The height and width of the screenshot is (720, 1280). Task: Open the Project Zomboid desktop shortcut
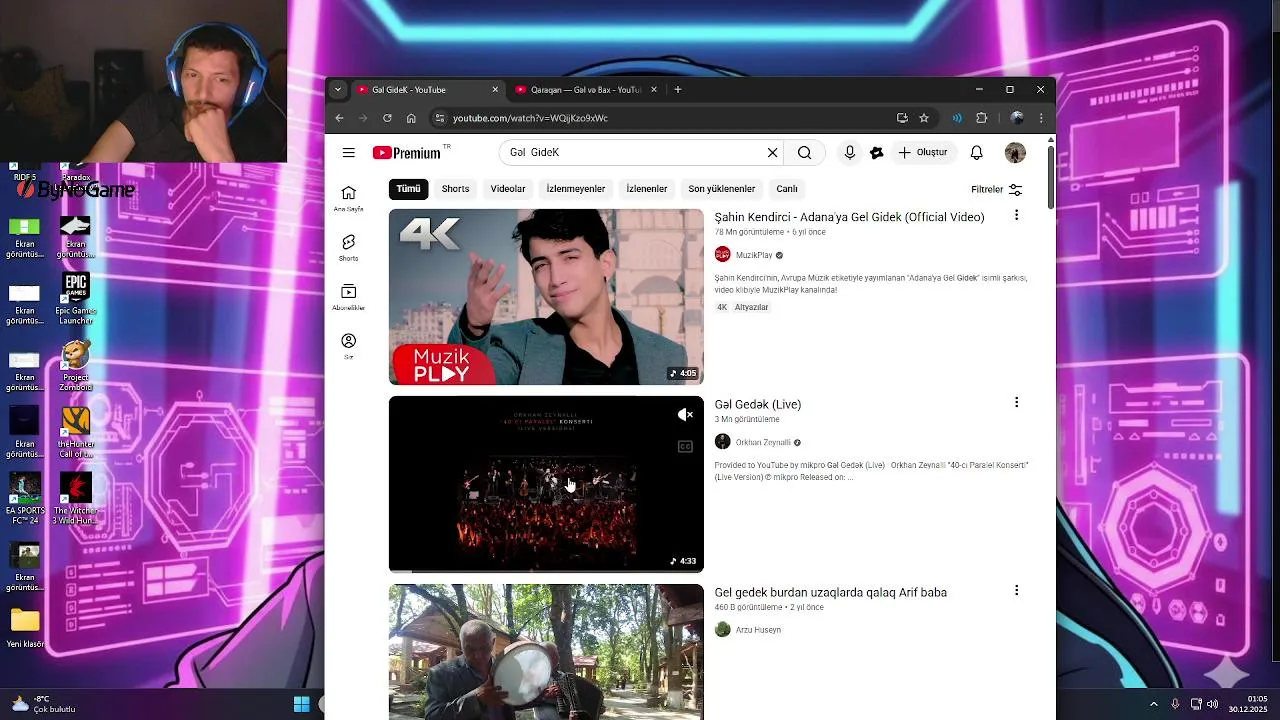pos(76,367)
